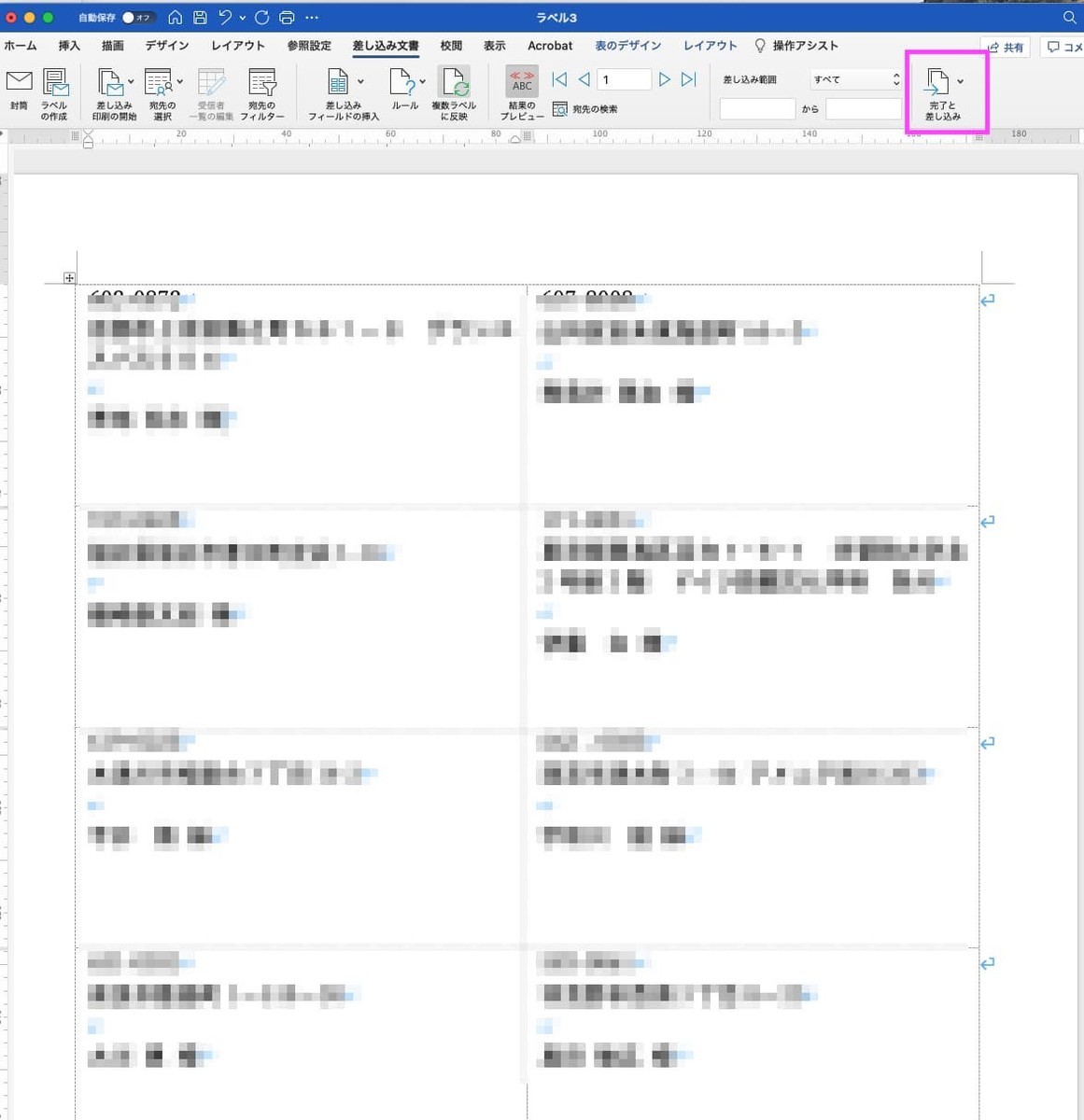
Task: Click the ルール rules icon
Action: (x=401, y=82)
